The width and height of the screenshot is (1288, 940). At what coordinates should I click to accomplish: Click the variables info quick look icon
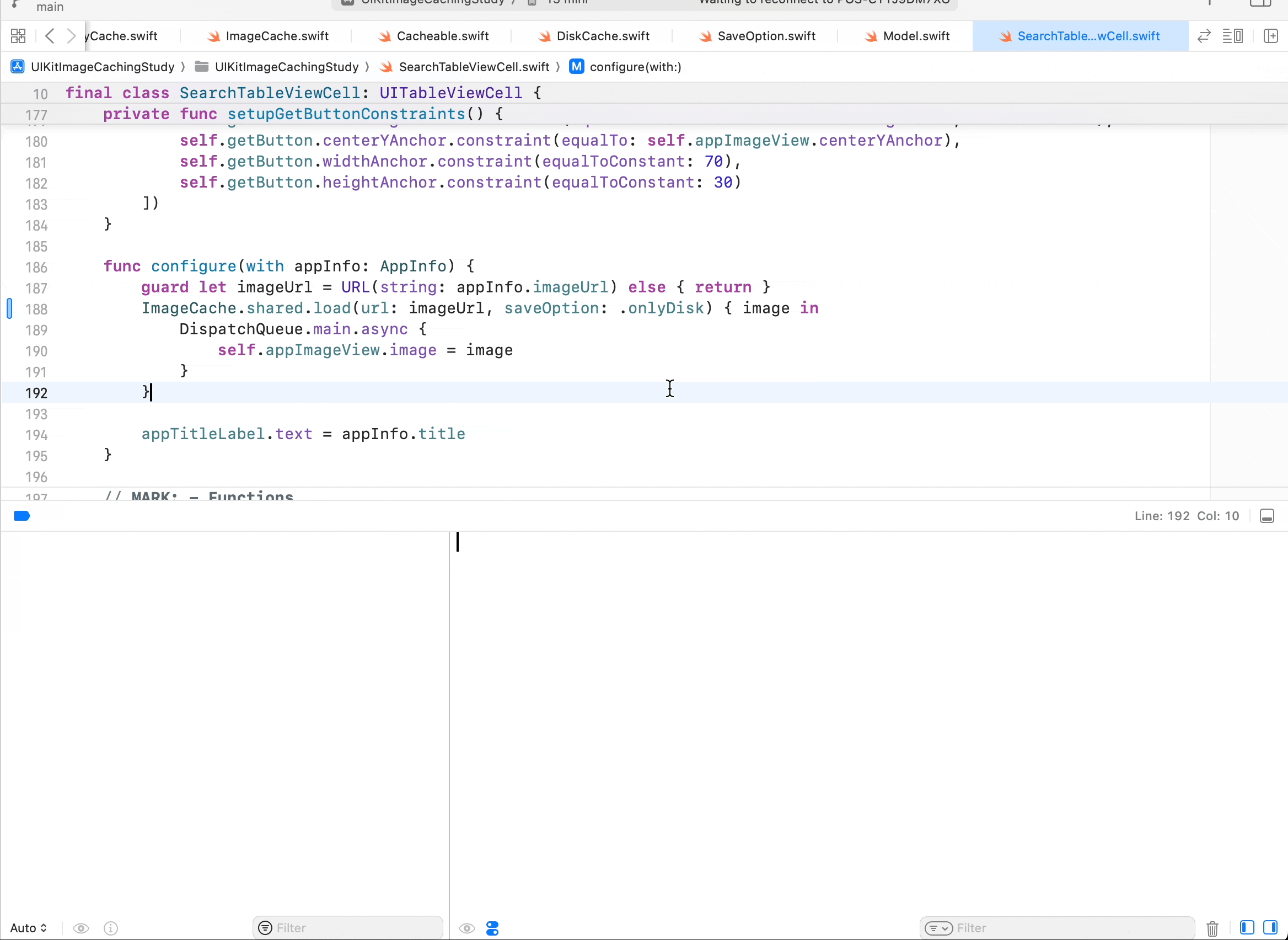click(111, 928)
